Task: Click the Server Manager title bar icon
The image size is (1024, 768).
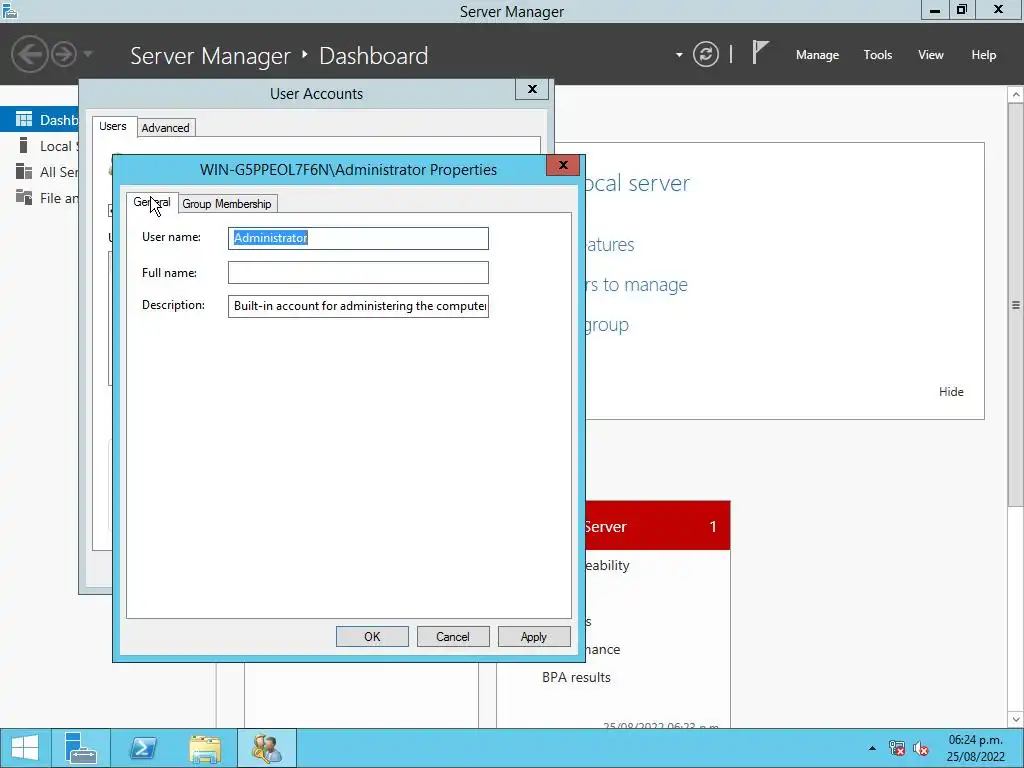Action: [10, 11]
